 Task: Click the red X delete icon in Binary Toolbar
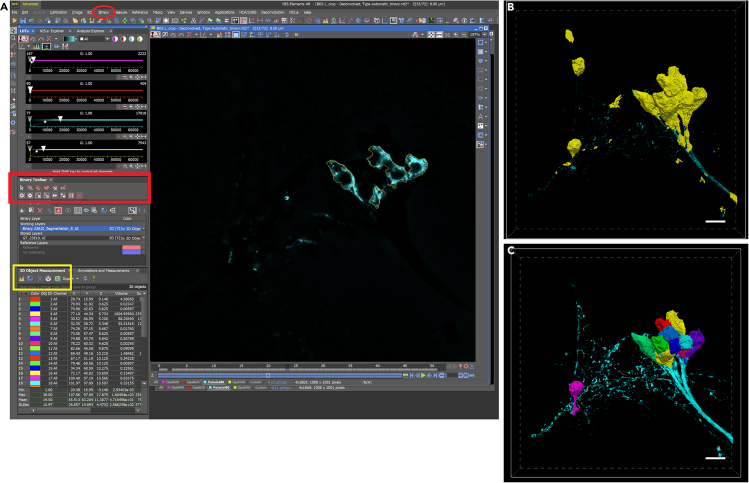tap(80, 195)
